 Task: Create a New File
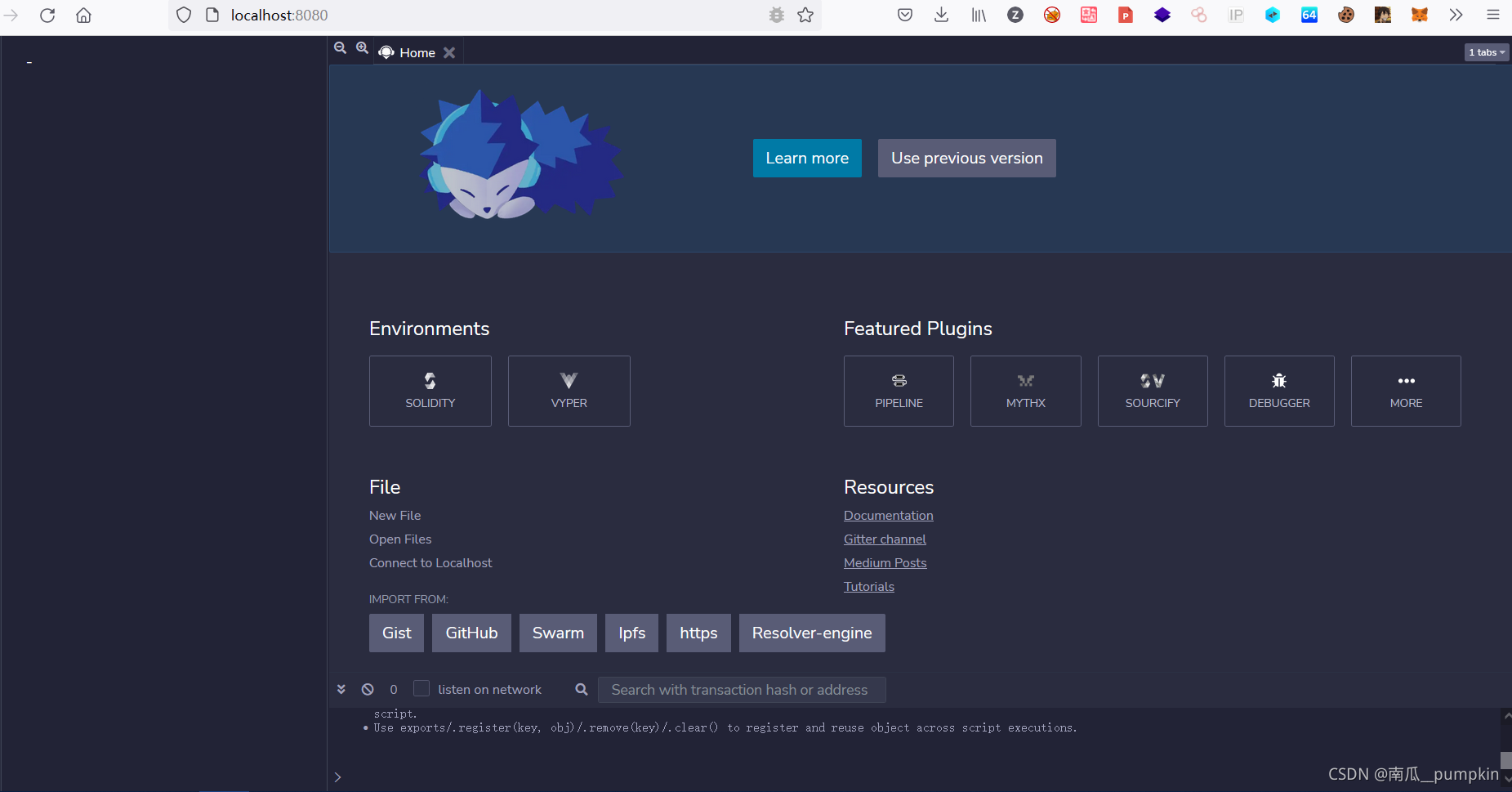(395, 516)
